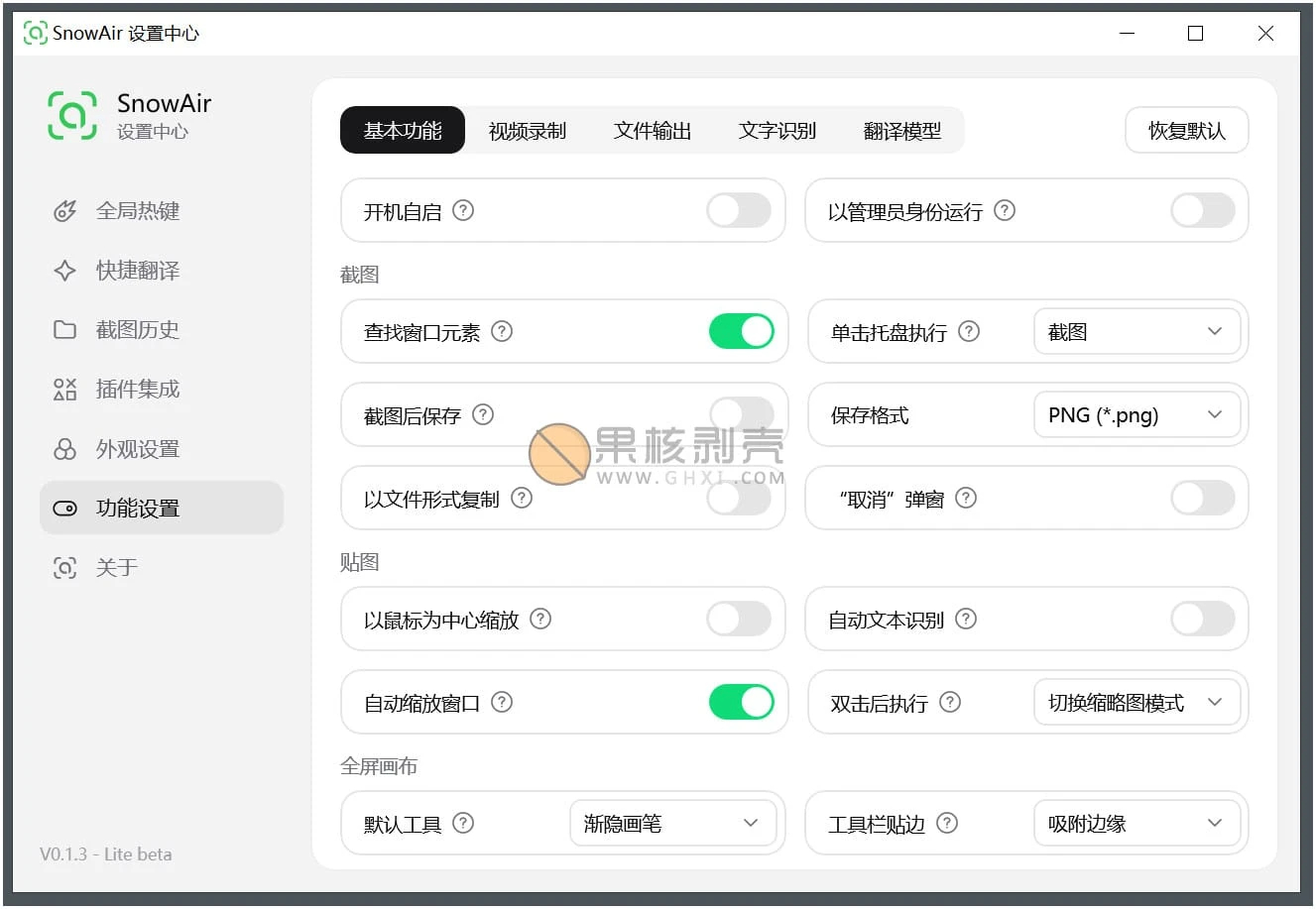Click the 外观设置 appearance icon
The height and width of the screenshot is (909, 1316).
[x=64, y=449]
